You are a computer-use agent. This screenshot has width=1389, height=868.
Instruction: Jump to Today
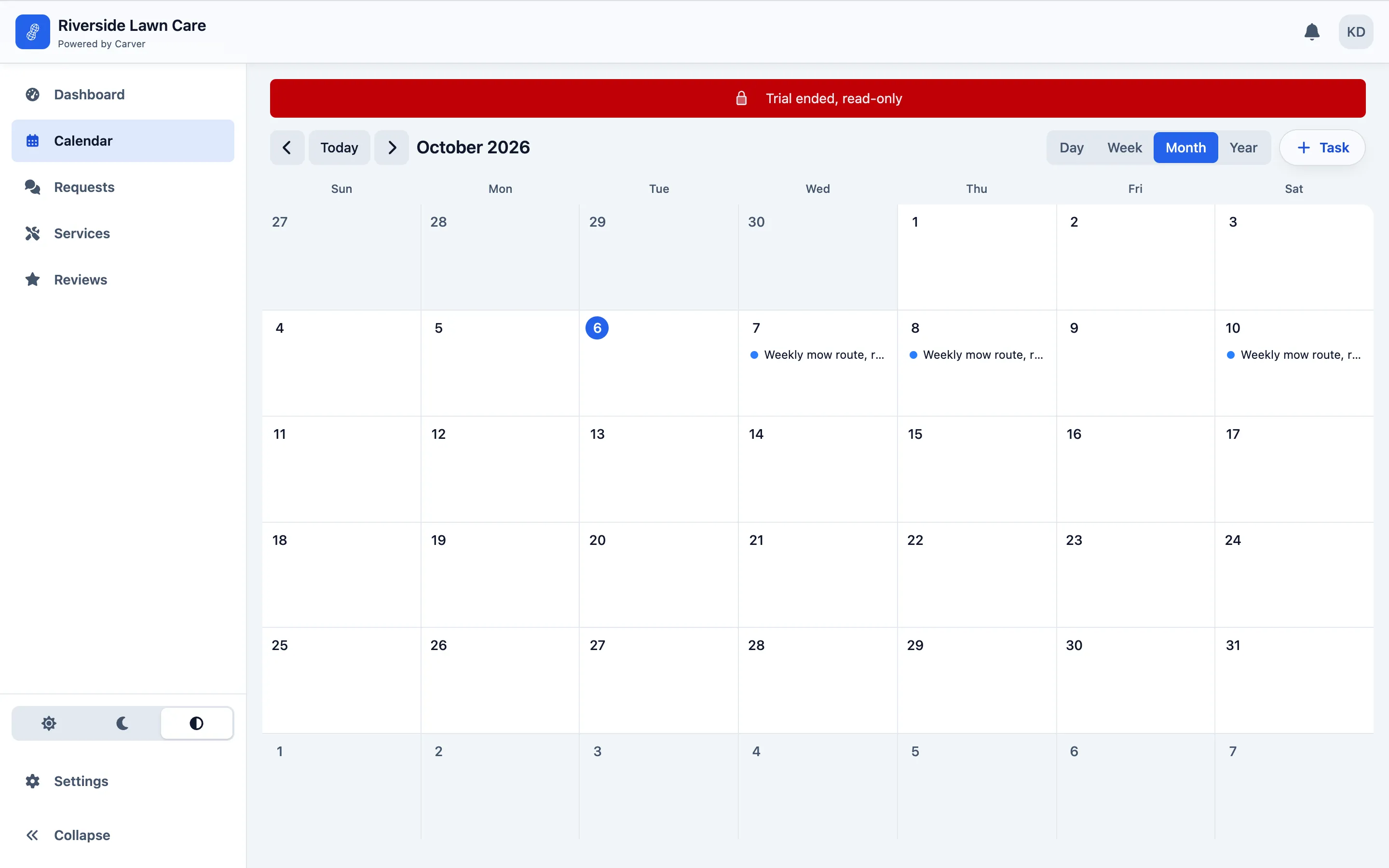pyautogui.click(x=339, y=148)
